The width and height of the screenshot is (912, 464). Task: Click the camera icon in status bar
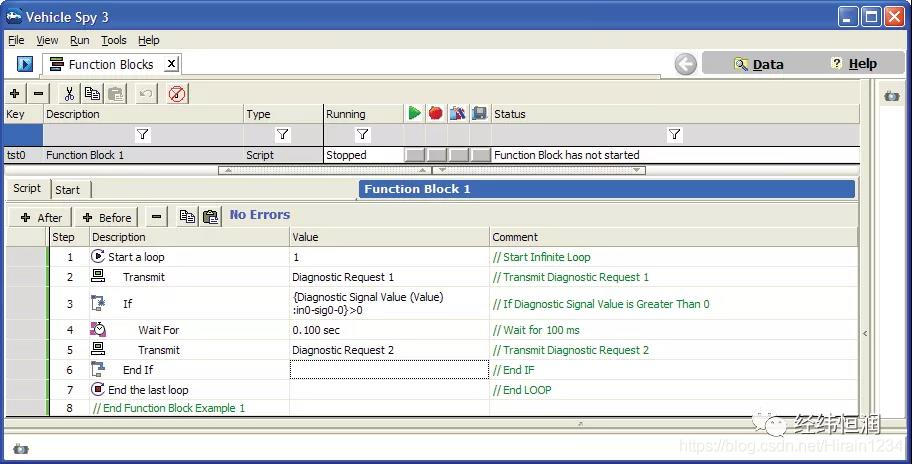coord(21,448)
